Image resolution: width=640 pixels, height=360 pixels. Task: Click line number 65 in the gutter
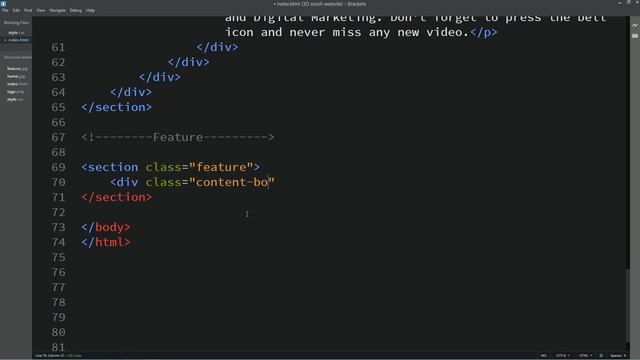point(58,107)
